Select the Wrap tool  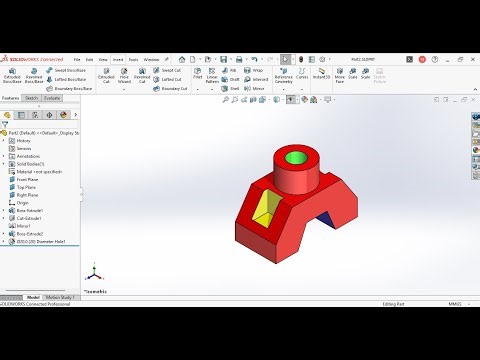pyautogui.click(x=253, y=70)
